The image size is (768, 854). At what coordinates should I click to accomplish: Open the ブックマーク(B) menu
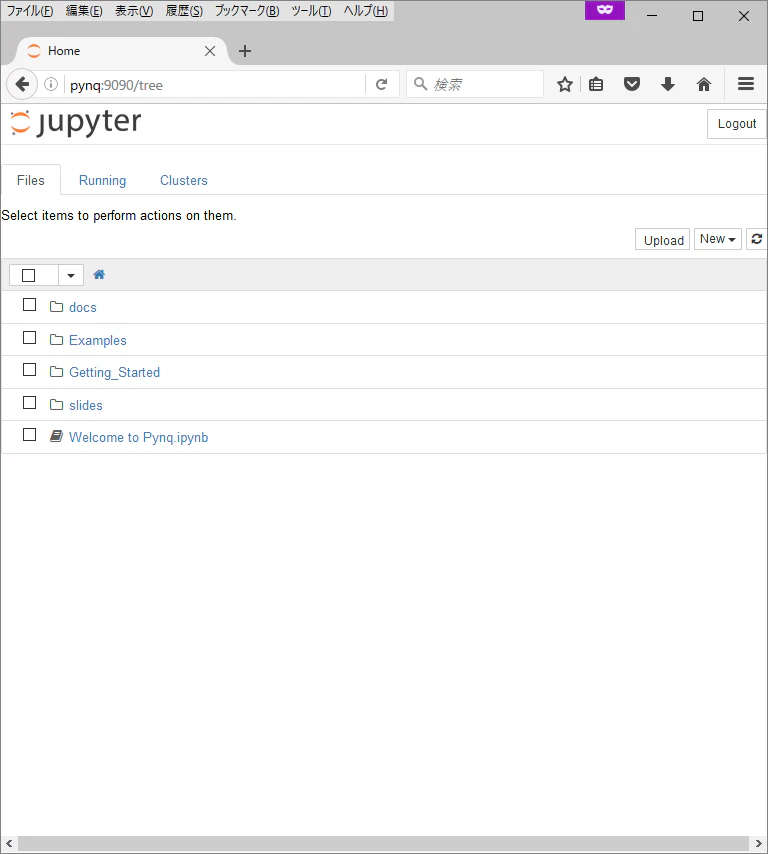coord(247,11)
